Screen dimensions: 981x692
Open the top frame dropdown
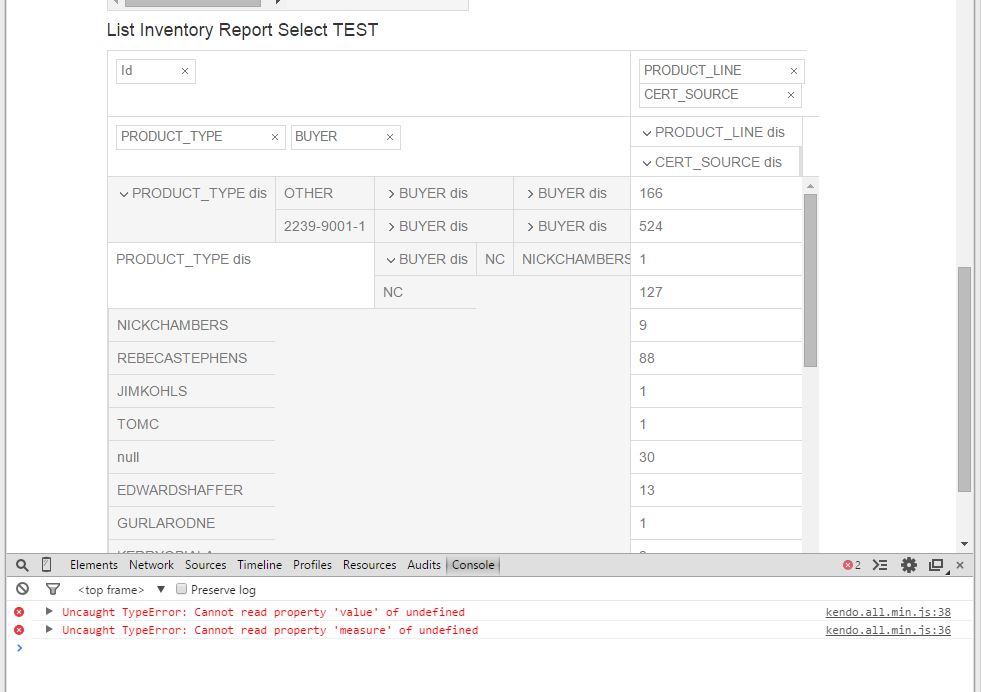coord(160,589)
